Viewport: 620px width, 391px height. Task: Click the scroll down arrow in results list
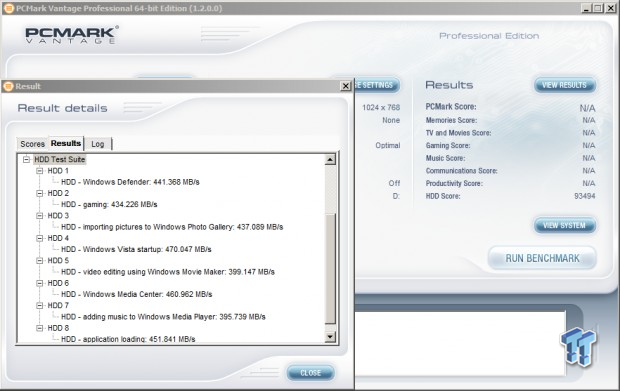click(x=330, y=337)
